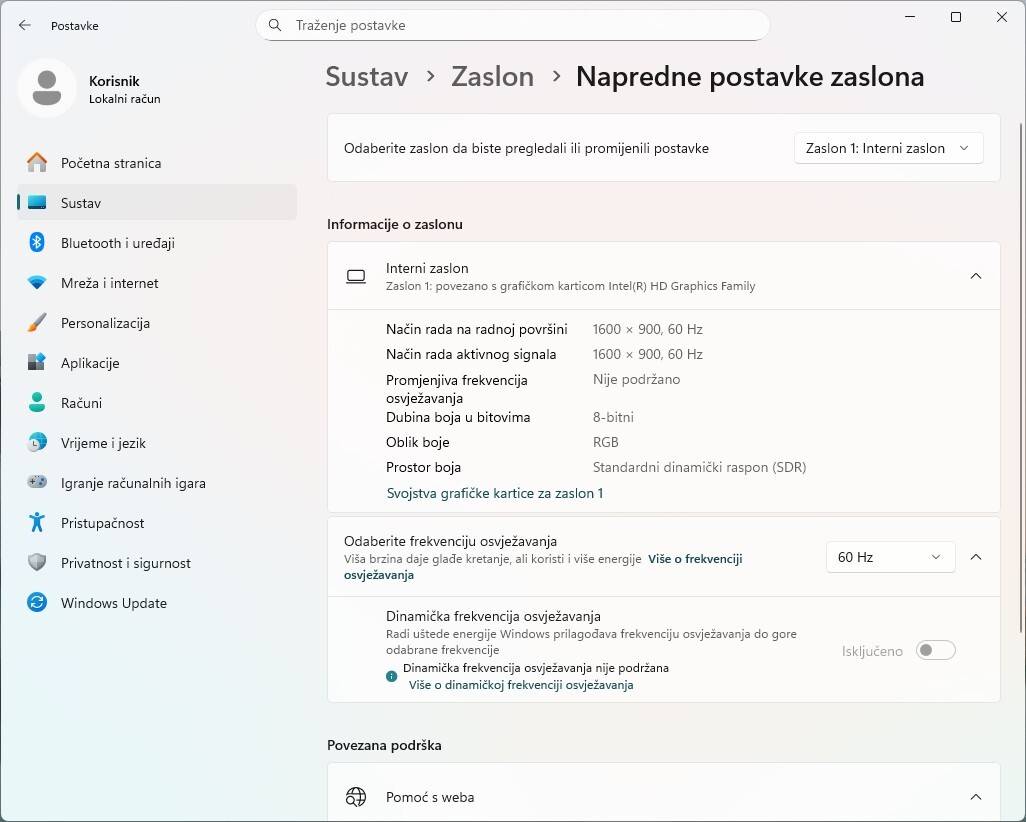Click the Aplikacije icon in sidebar
The width and height of the screenshot is (1026, 822).
pyautogui.click(x=37, y=363)
